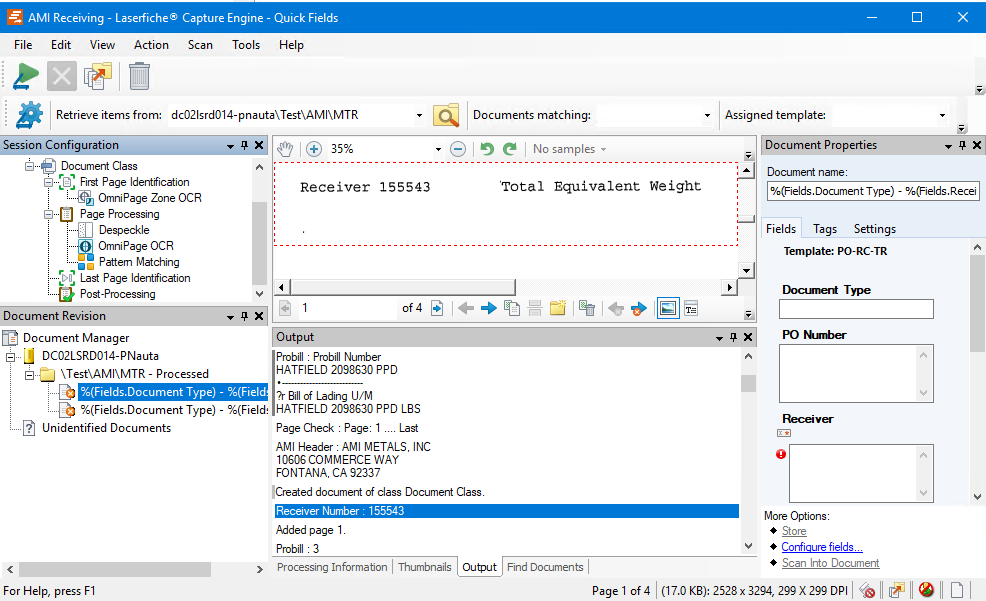Click the Configure fields link

pos(822,547)
